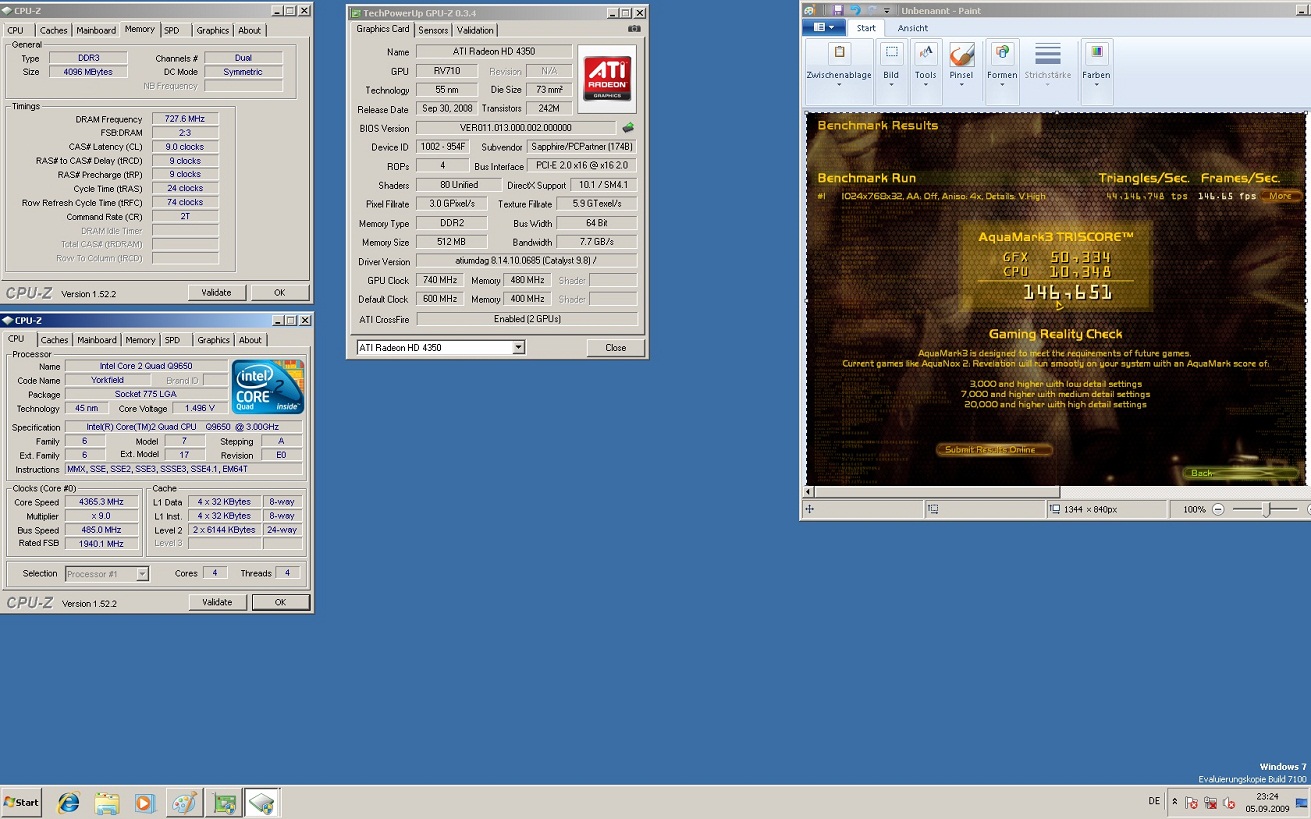Click OK in the Memory CPU-Z window
The width and height of the screenshot is (1311, 819).
280,293
